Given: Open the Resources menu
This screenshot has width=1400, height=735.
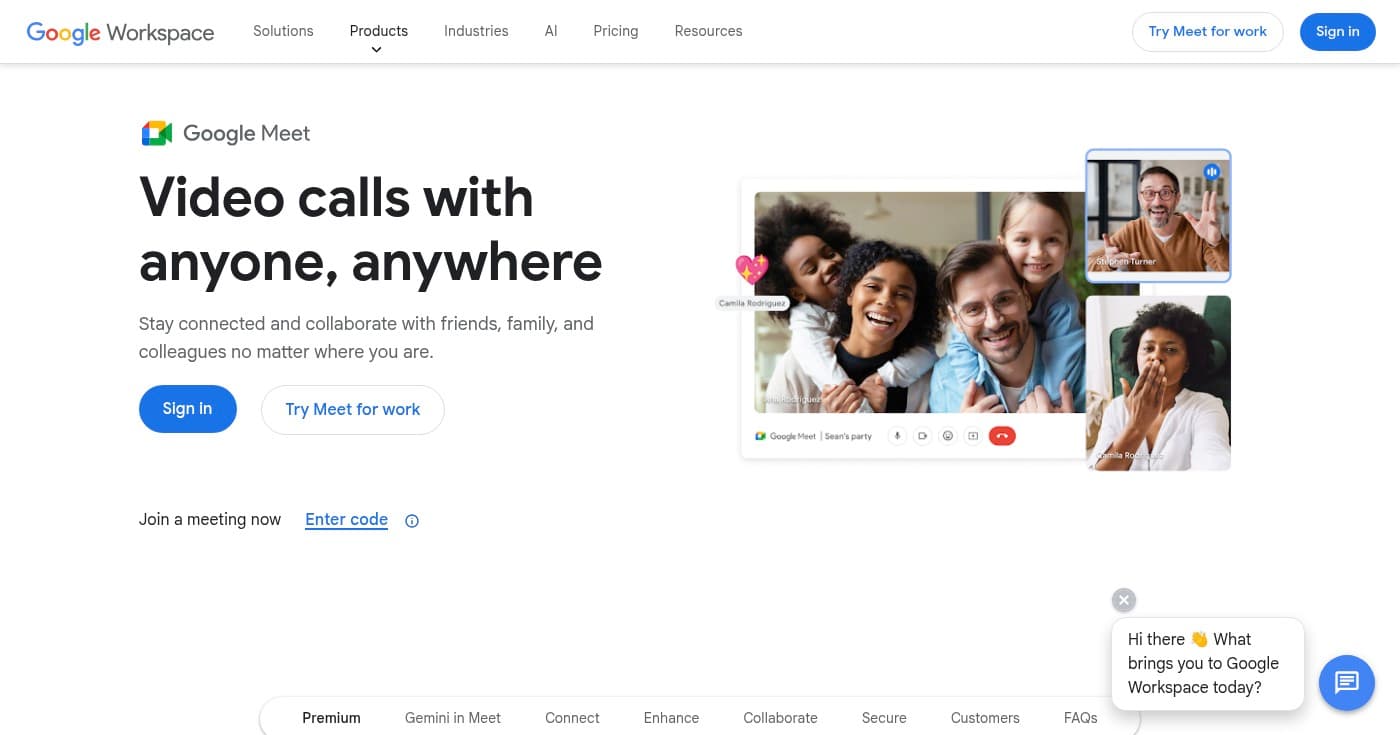Looking at the screenshot, I should 708,31.
